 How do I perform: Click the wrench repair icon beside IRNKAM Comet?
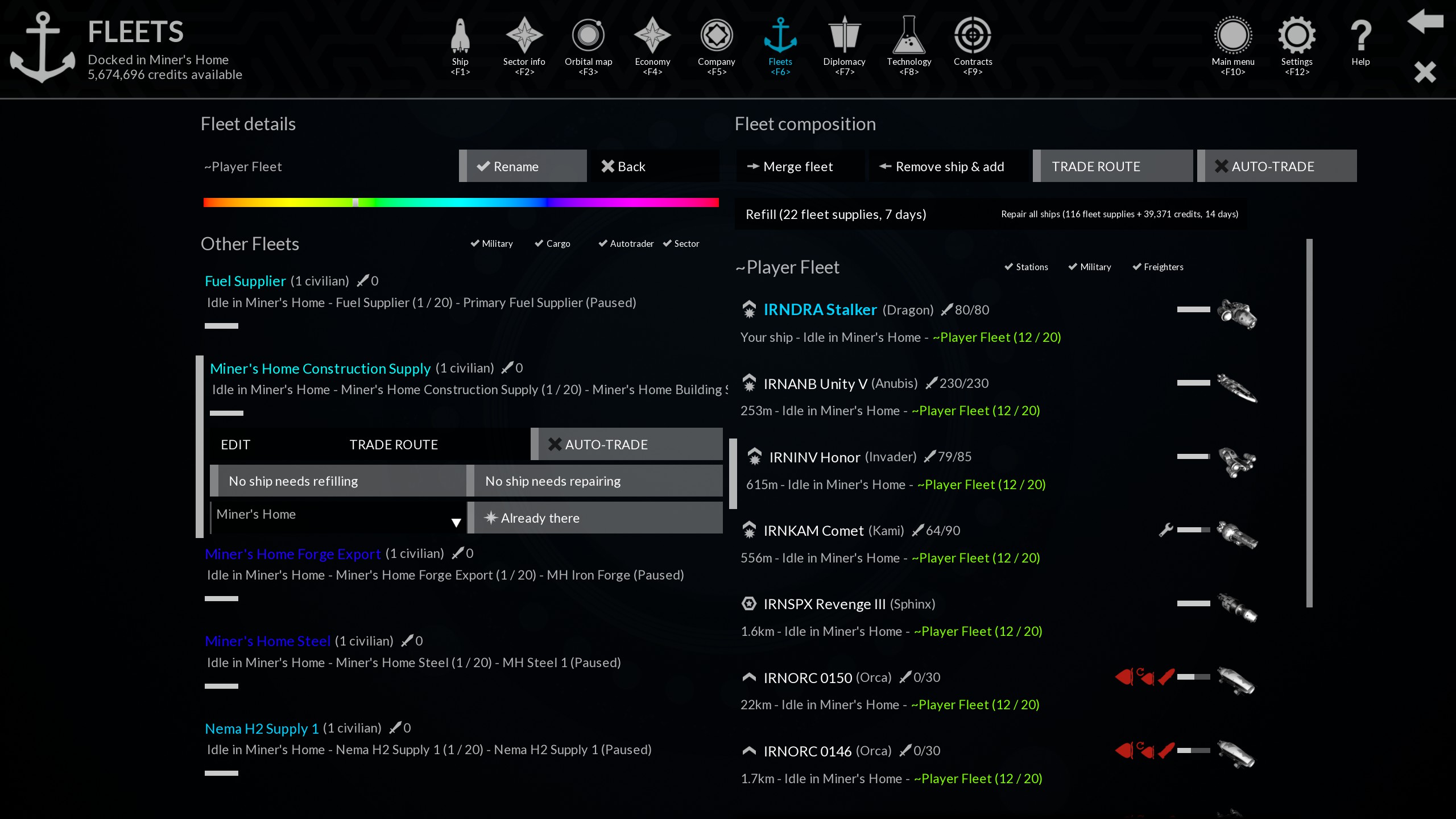point(1165,530)
